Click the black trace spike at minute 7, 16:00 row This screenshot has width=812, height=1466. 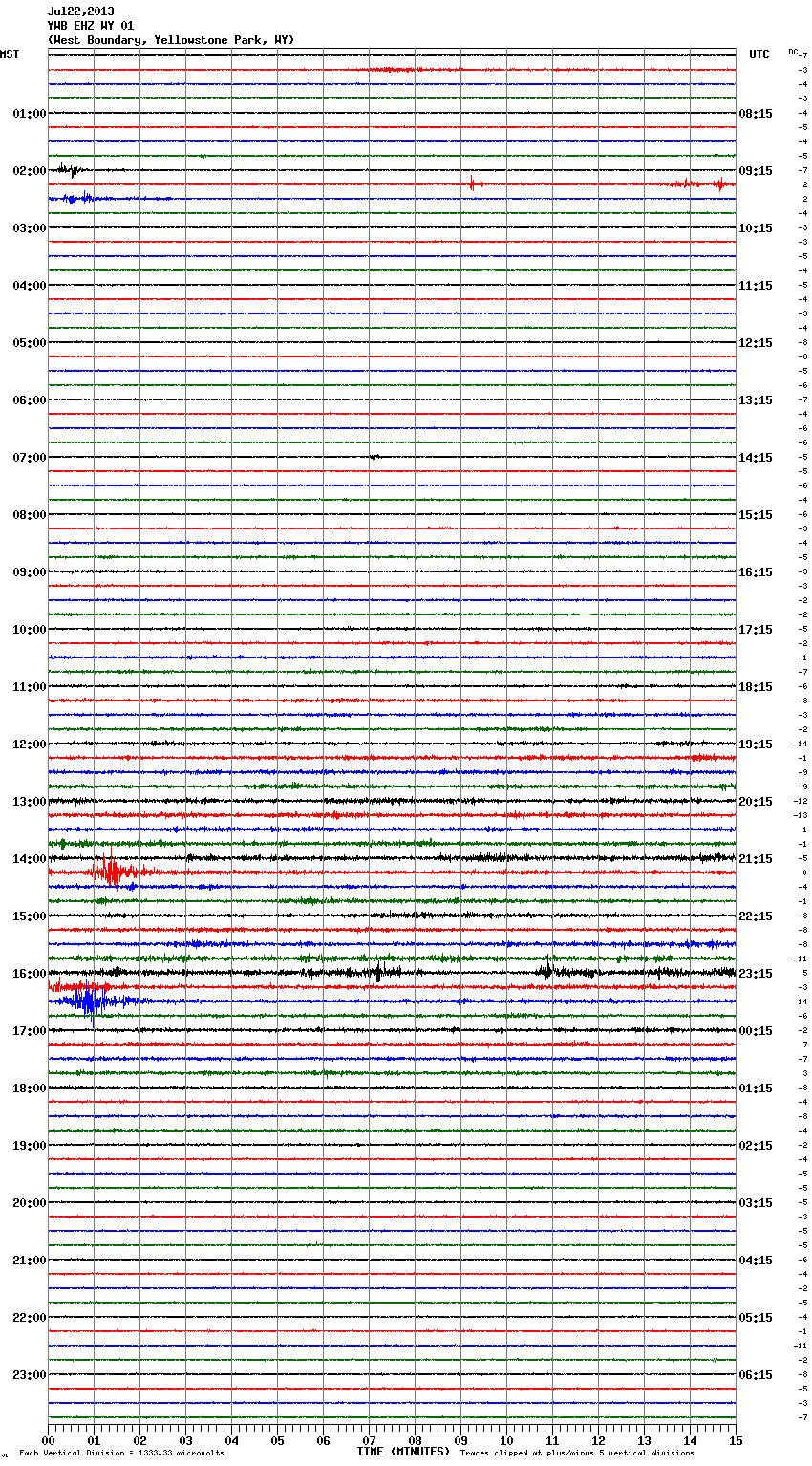(378, 973)
